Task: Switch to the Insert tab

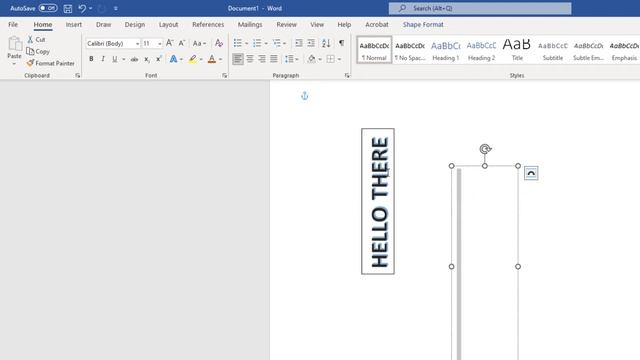Action: point(74,24)
